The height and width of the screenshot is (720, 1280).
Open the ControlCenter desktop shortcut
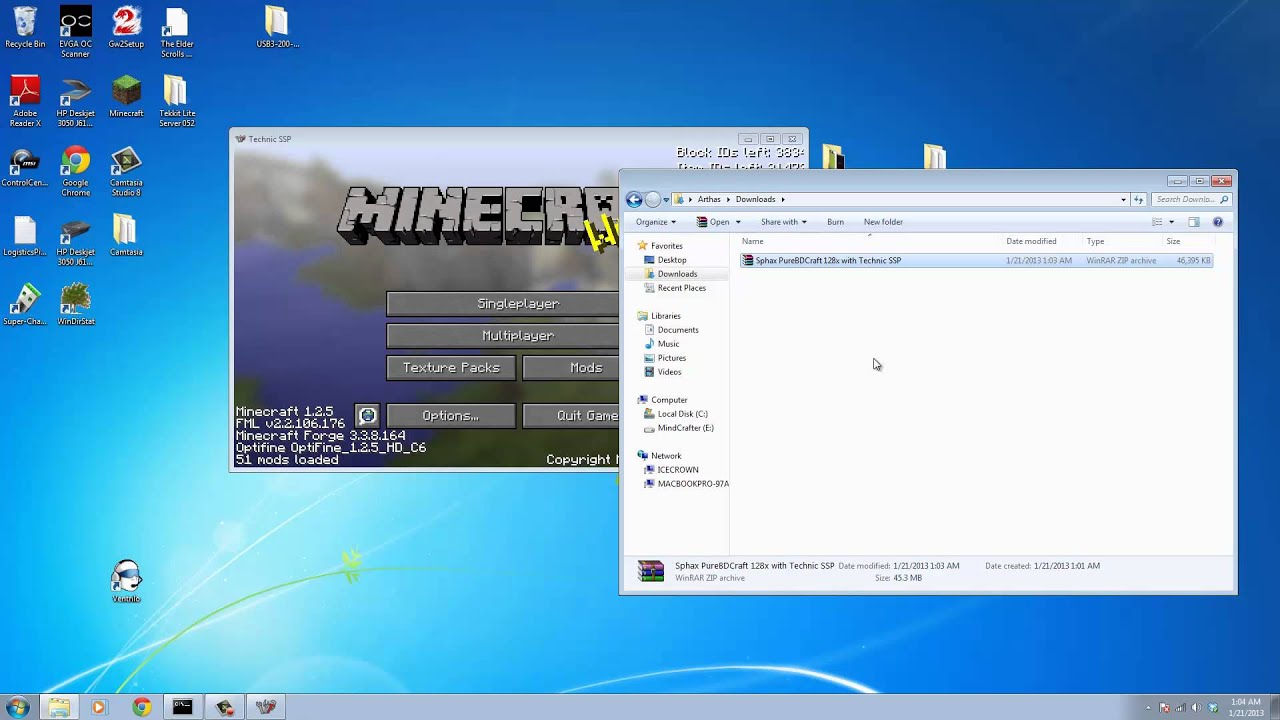point(25,167)
